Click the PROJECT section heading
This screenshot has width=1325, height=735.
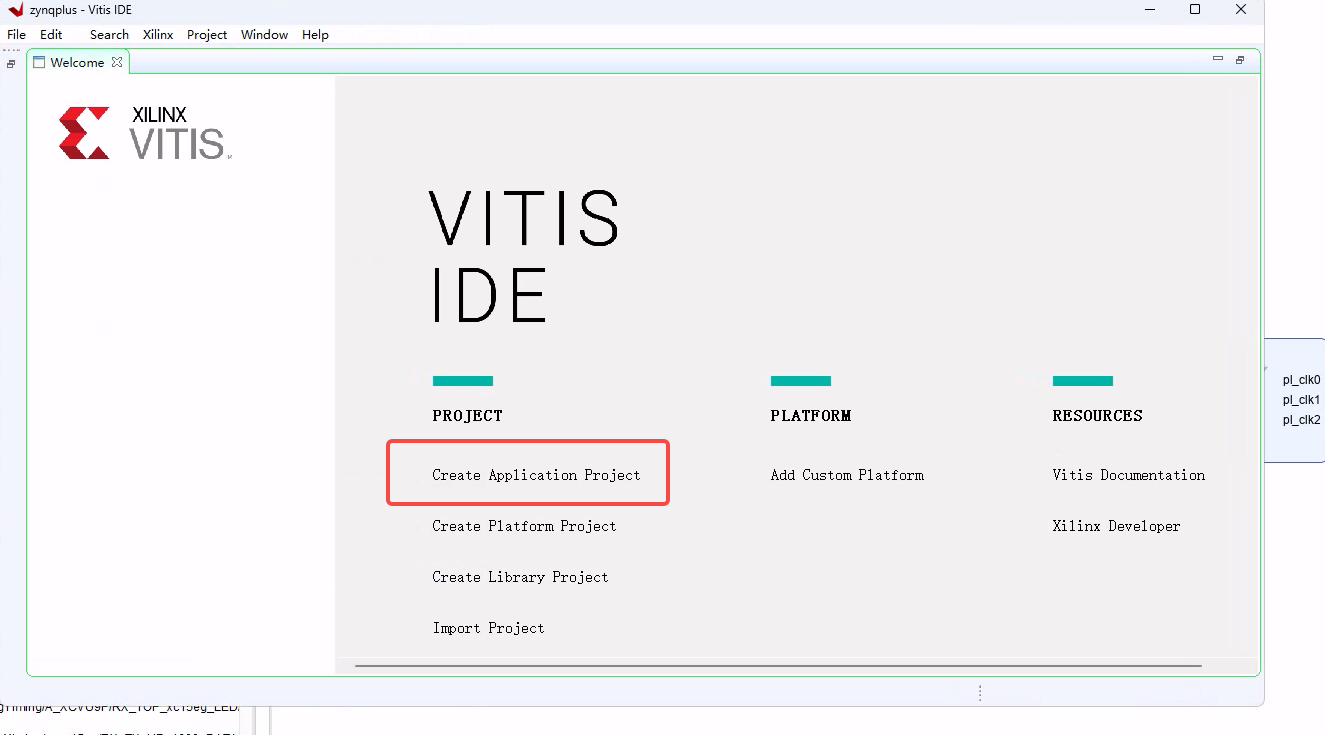pyautogui.click(x=467, y=416)
